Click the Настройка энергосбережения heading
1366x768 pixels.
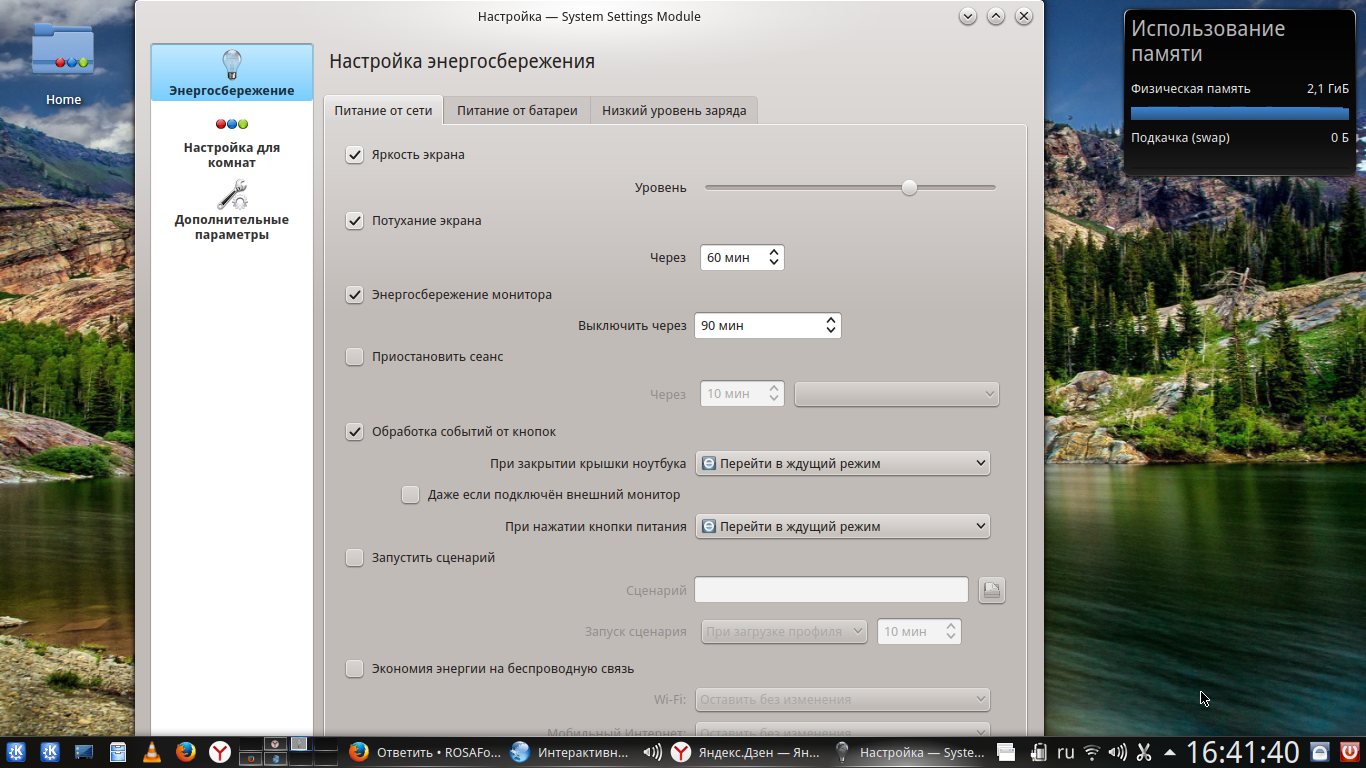[462, 61]
